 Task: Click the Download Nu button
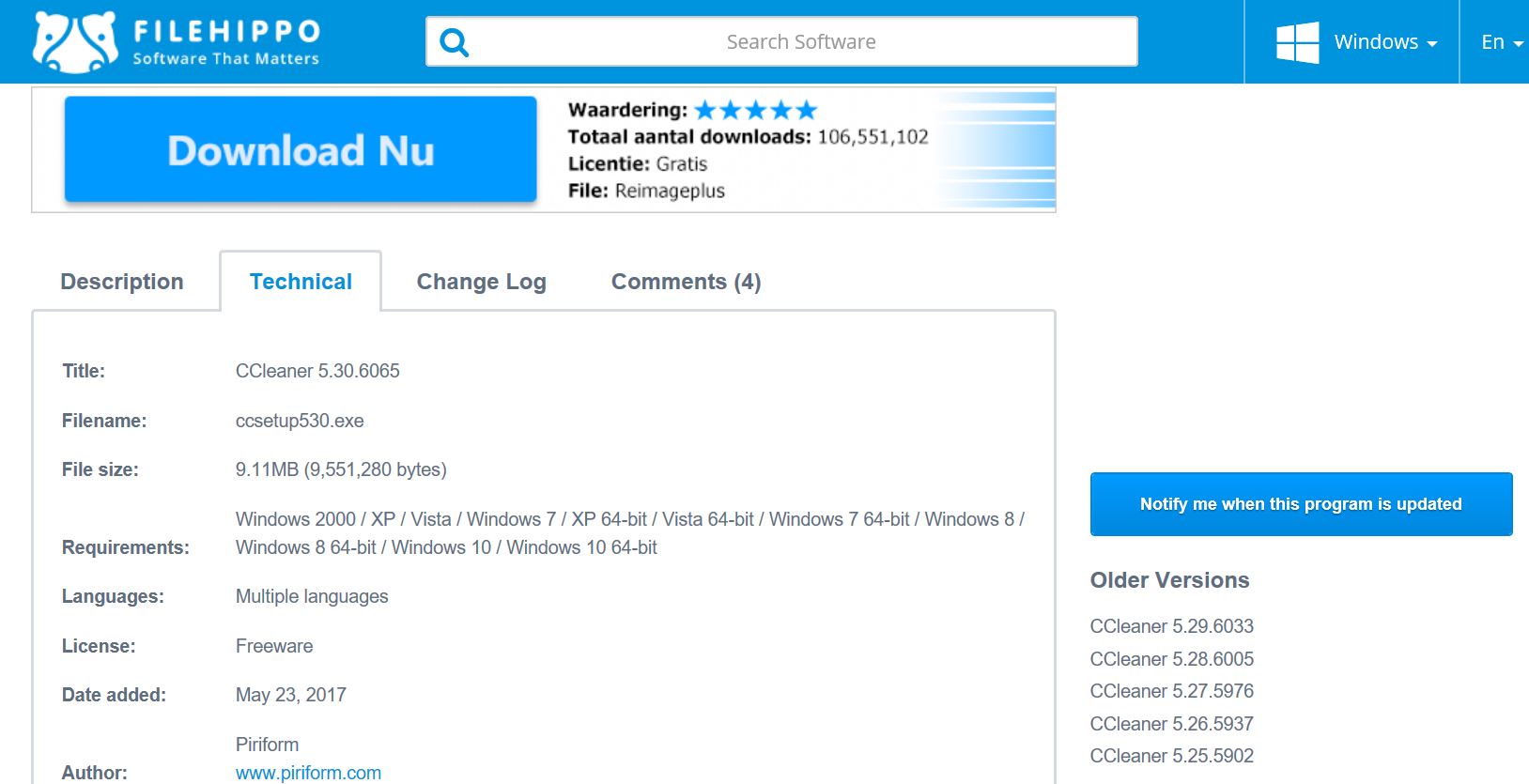pyautogui.click(x=301, y=150)
